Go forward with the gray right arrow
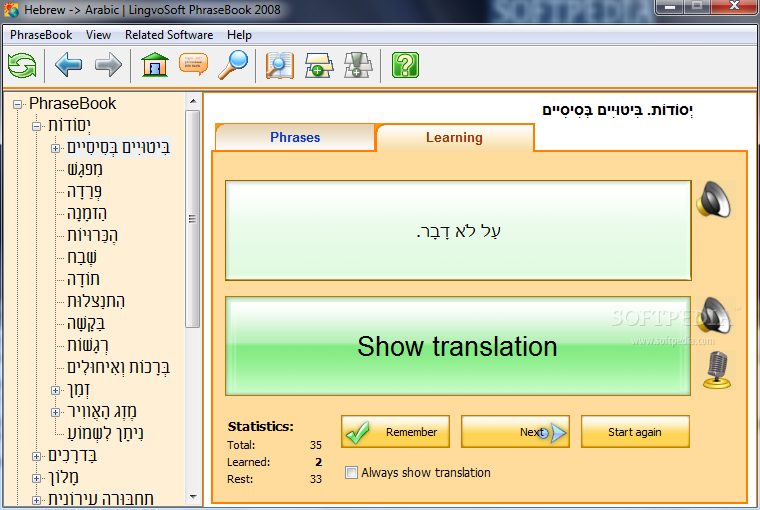Viewport: 760px width, 510px height. point(108,65)
